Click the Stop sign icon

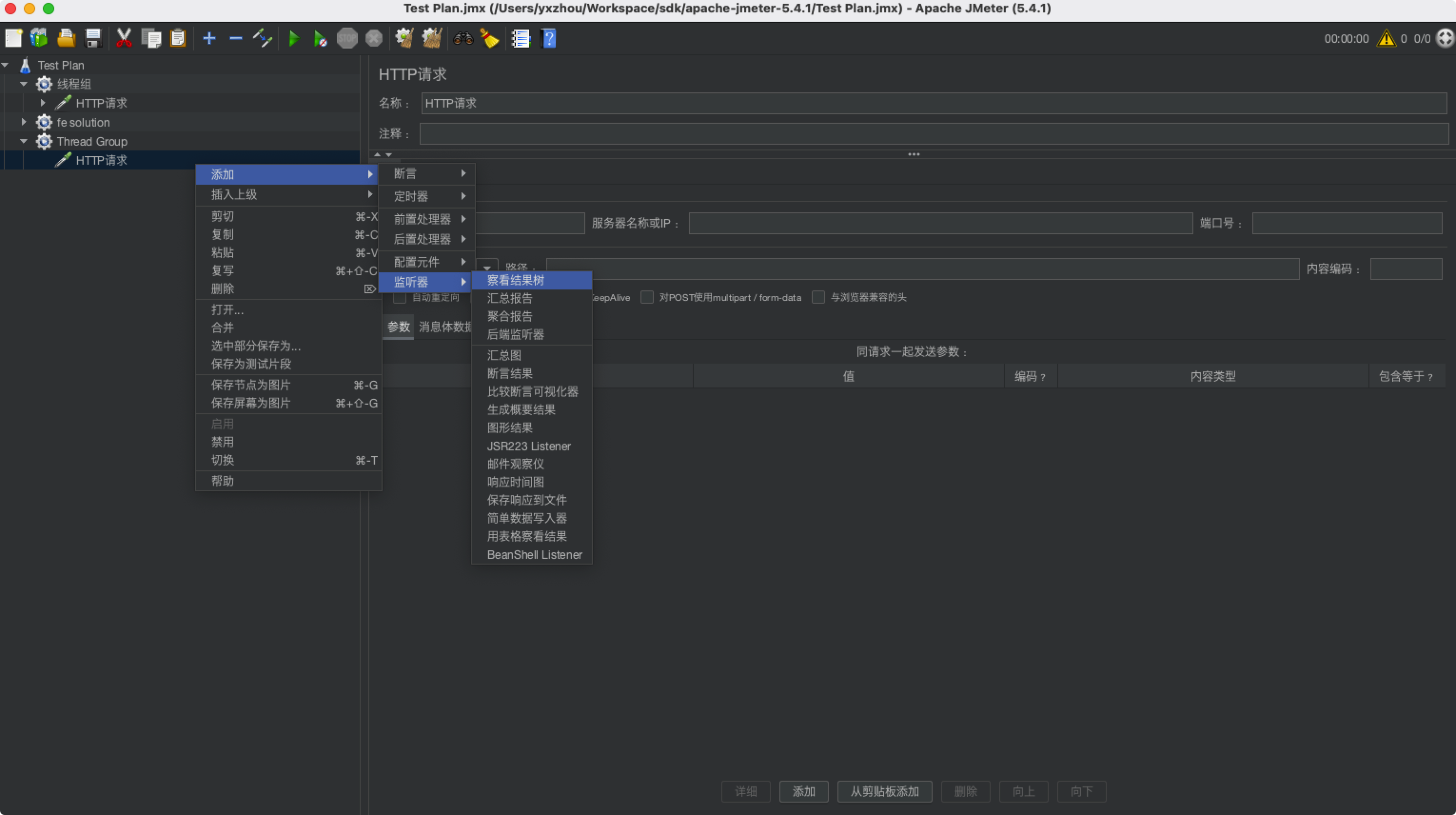(x=347, y=39)
